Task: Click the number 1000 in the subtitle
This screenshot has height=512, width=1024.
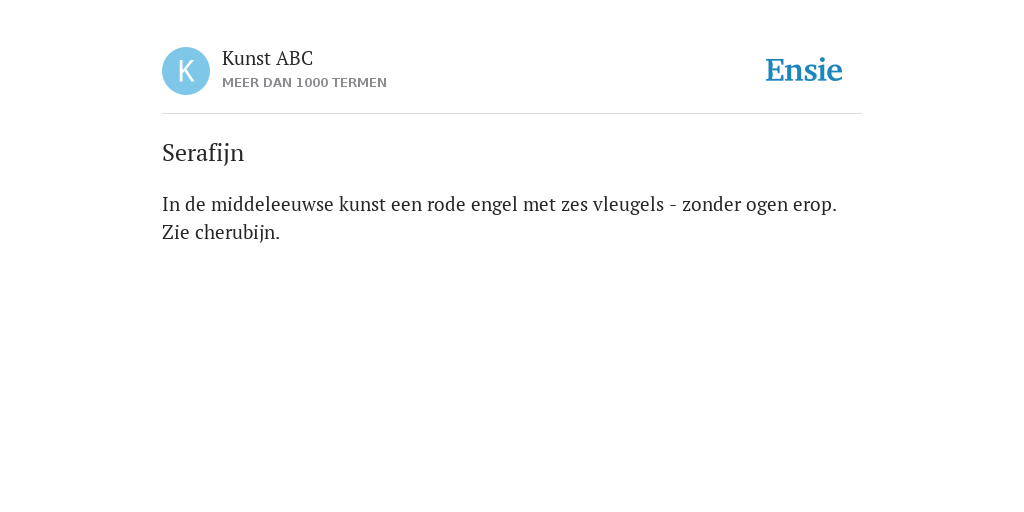Action: 312,83
